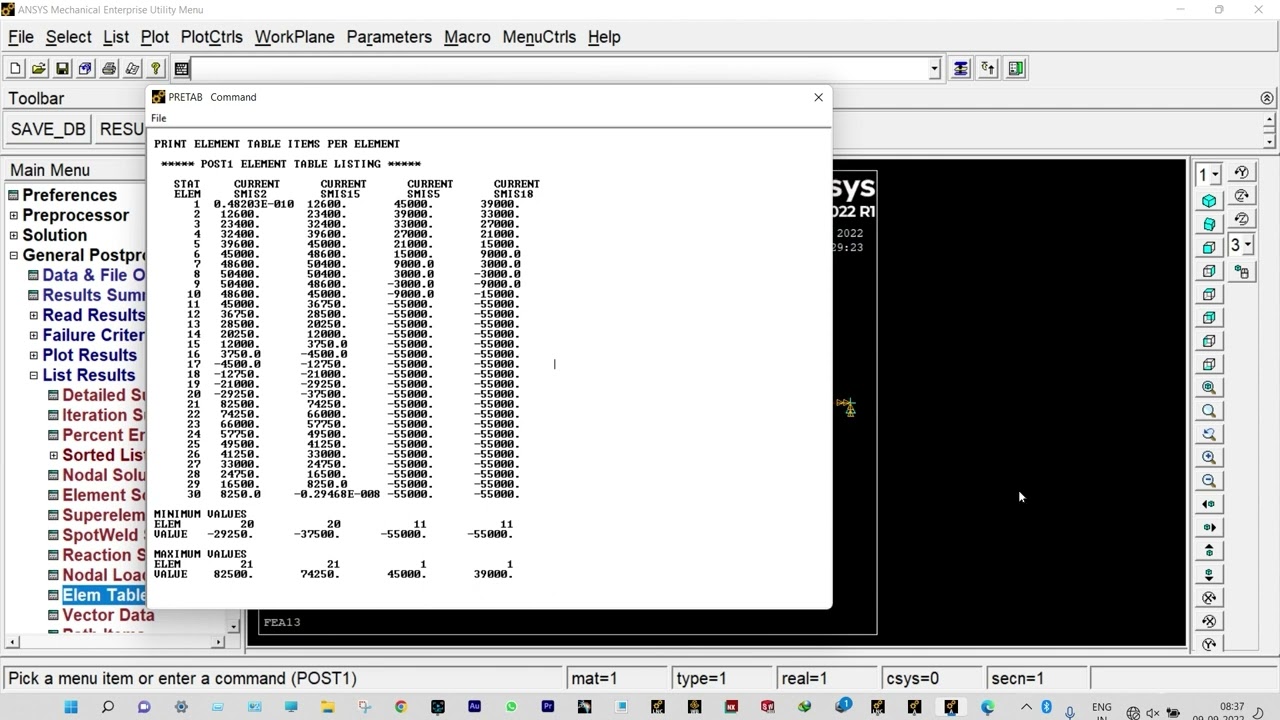Select the Isometric View icon
Screen dimensions: 1280x720
(x=1209, y=201)
